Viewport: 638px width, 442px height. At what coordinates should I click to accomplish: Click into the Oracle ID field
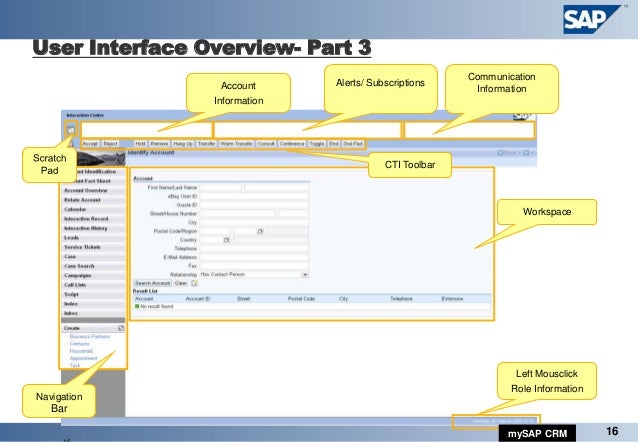click(254, 205)
